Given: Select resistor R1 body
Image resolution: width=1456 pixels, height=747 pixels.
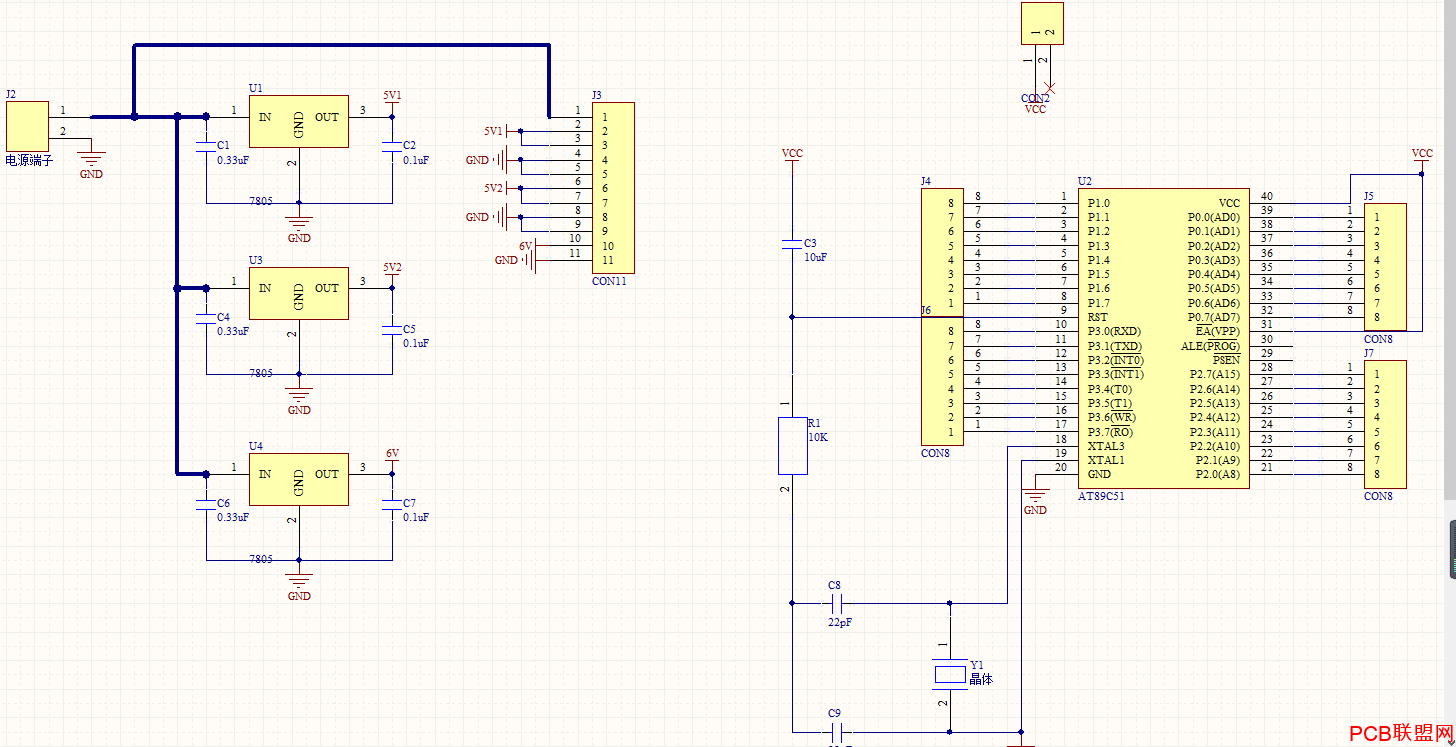Looking at the screenshot, I should tap(792, 446).
